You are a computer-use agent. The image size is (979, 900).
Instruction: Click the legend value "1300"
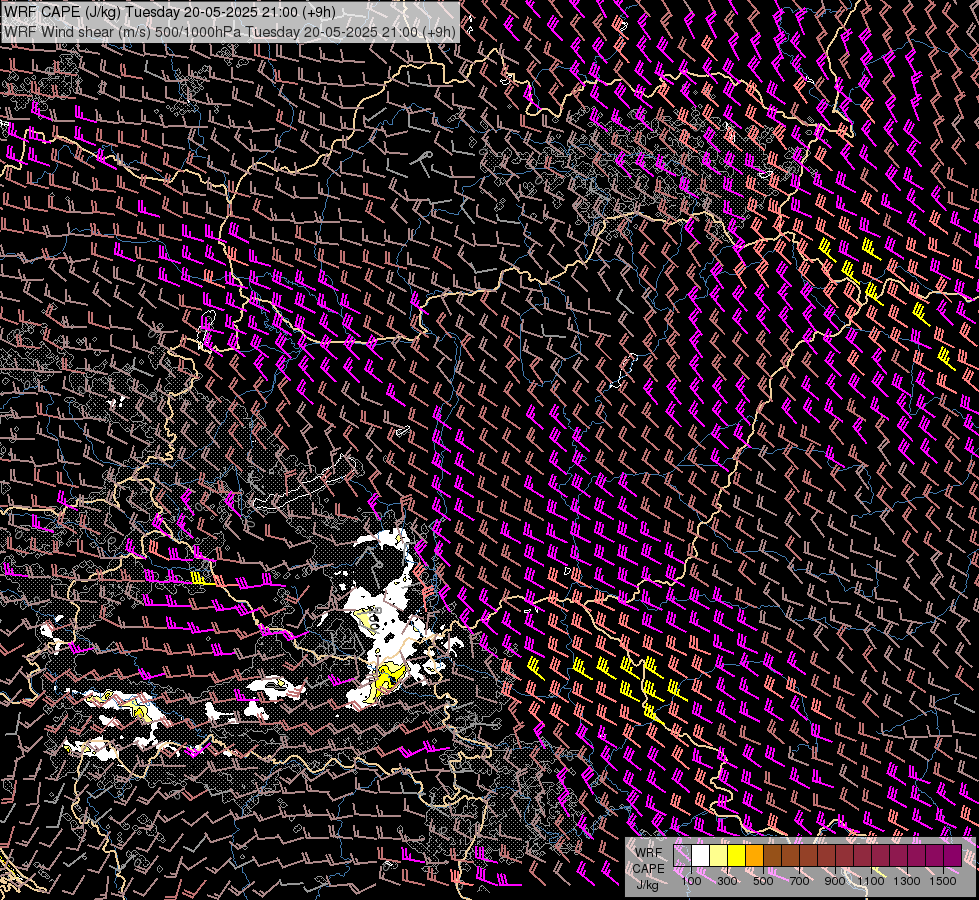tap(907, 881)
